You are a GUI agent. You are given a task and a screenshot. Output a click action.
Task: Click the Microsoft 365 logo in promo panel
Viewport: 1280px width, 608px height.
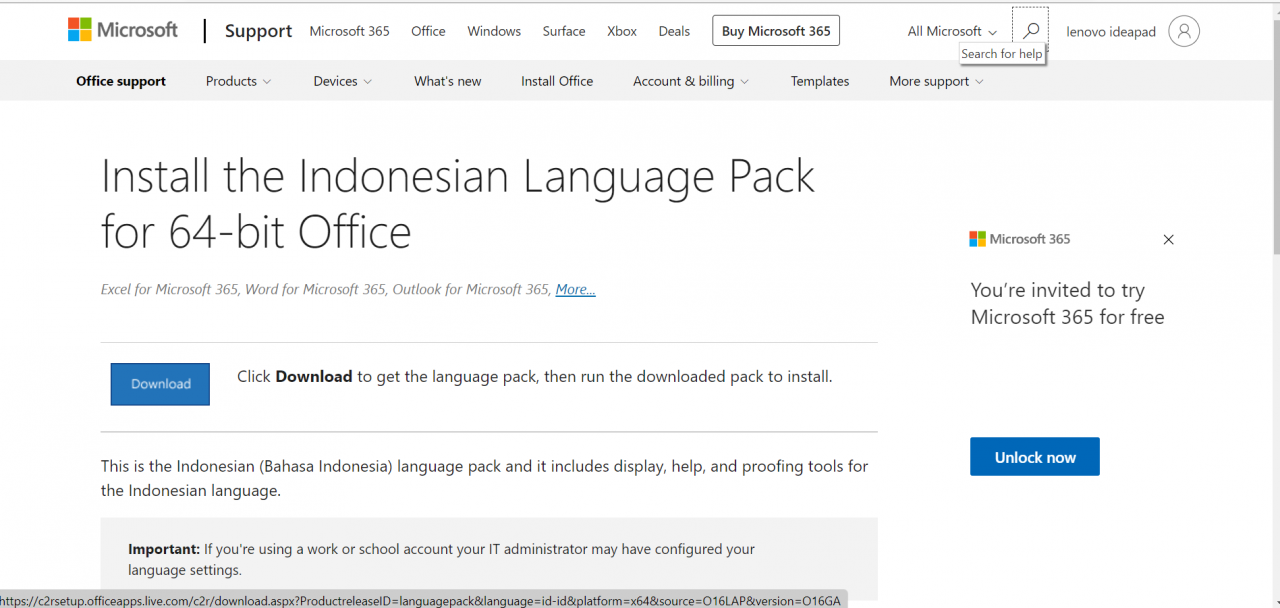(1020, 239)
